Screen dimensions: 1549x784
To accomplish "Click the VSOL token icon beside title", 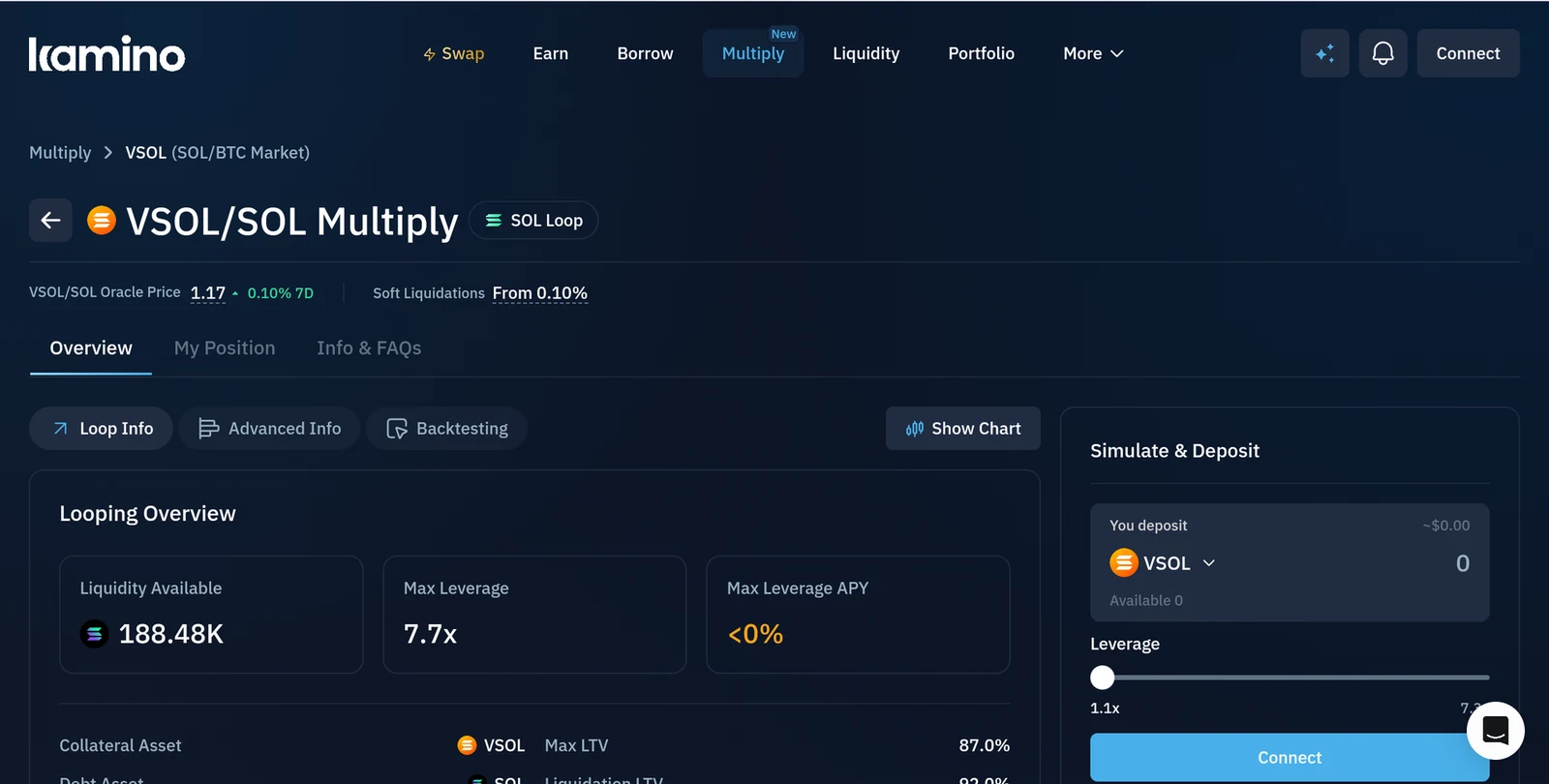I will 102,221.
